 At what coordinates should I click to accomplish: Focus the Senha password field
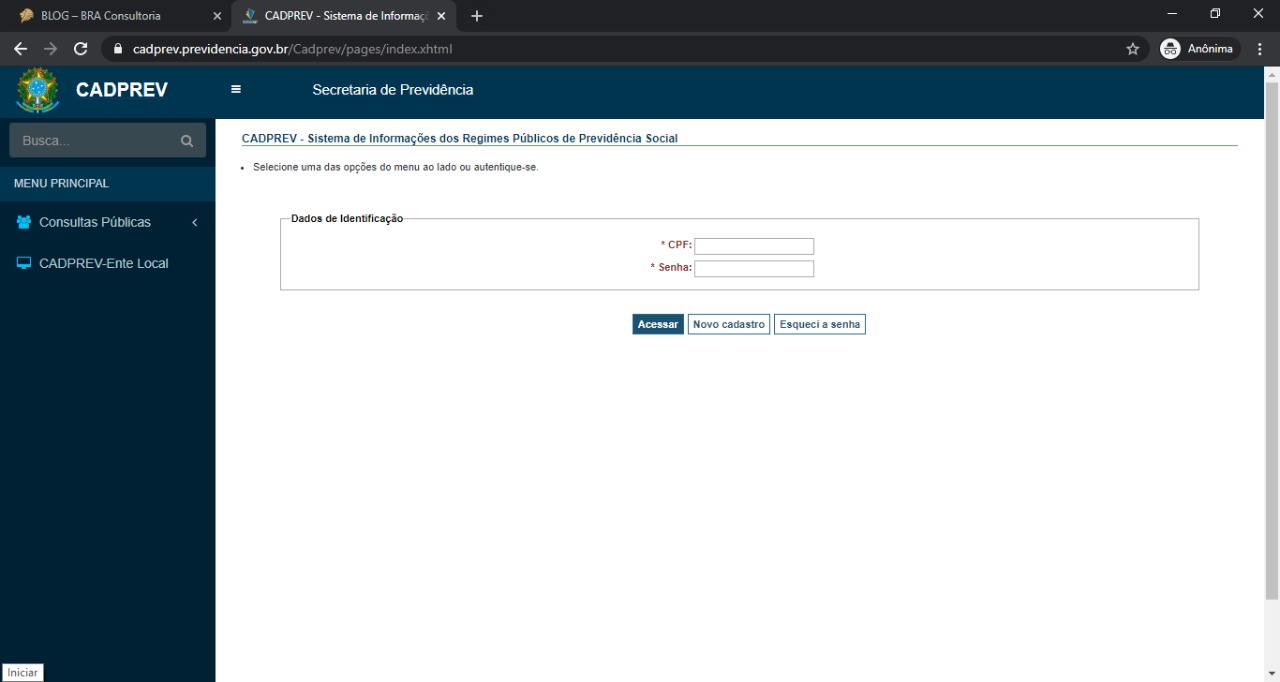pos(754,269)
